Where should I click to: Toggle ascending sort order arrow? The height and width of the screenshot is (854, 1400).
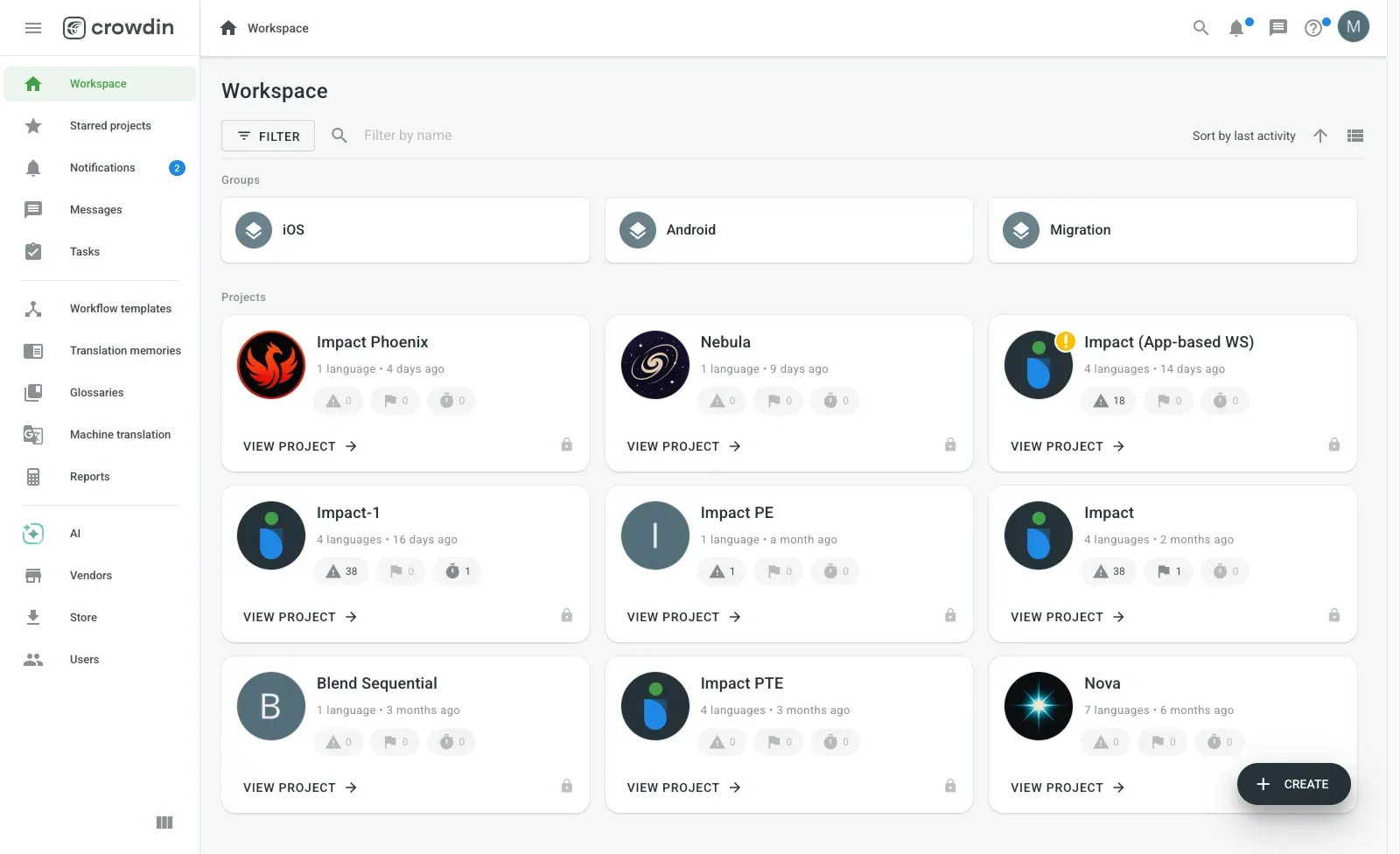coord(1321,136)
